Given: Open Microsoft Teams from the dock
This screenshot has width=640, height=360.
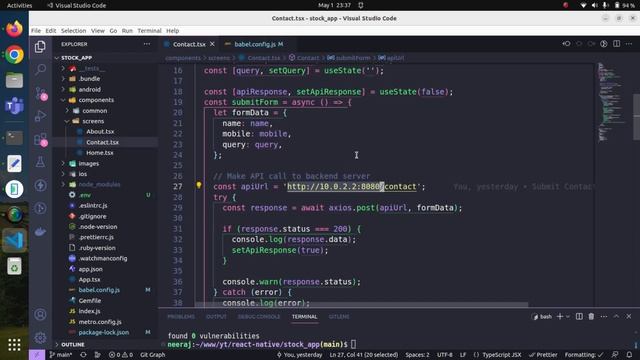Looking at the screenshot, I should coord(14,106).
